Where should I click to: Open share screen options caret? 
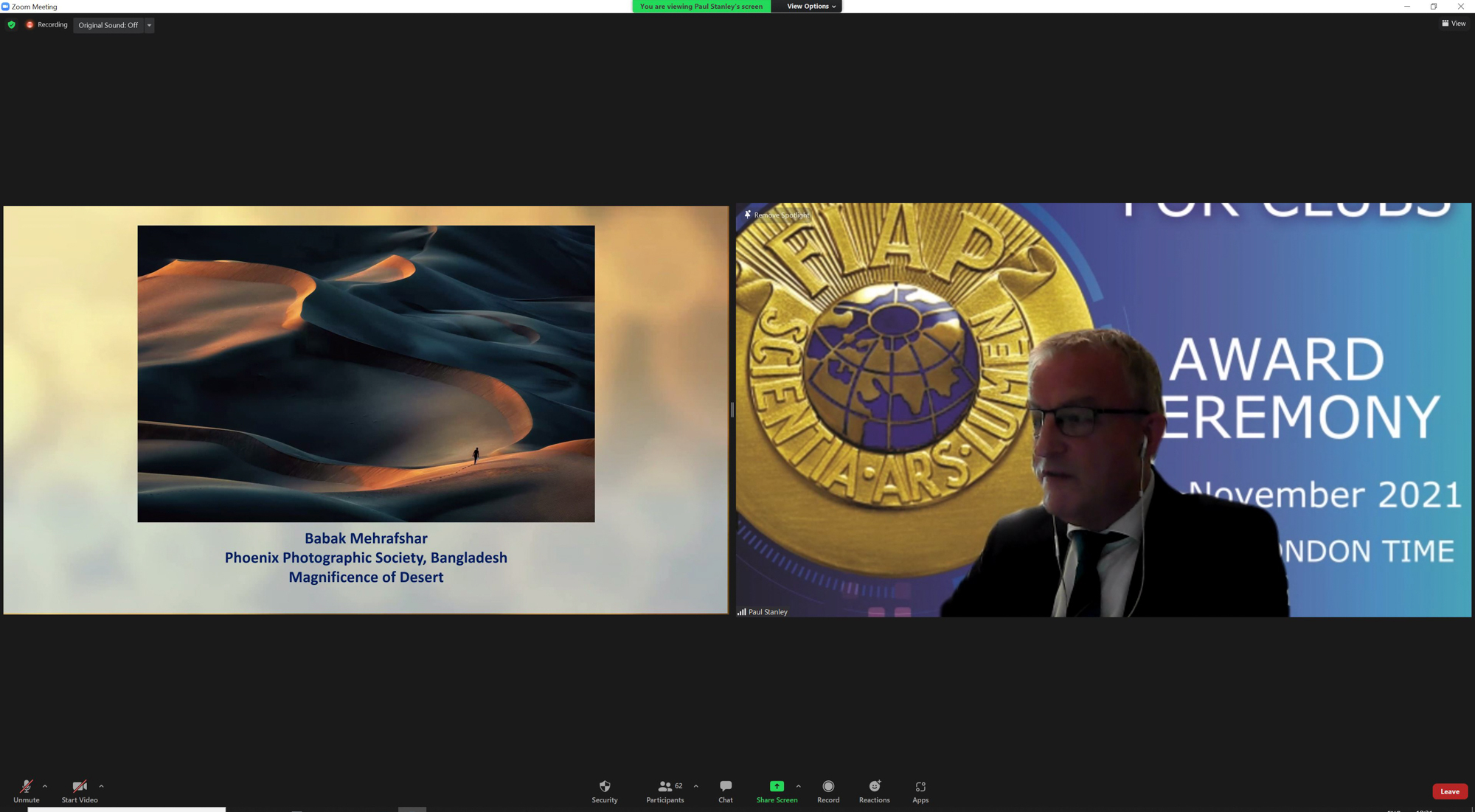click(798, 786)
